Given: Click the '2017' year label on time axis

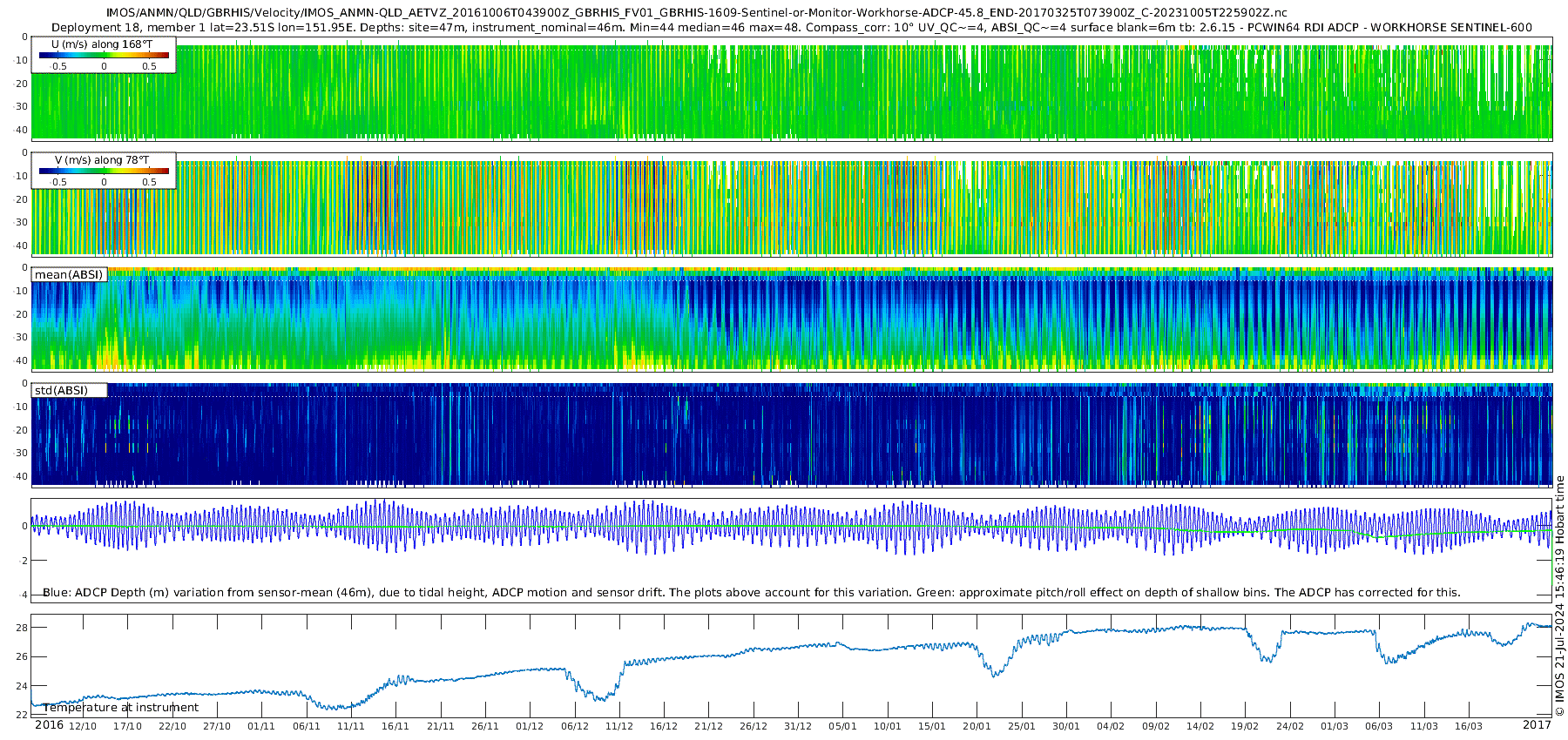Looking at the screenshot, I should pos(1537,725).
